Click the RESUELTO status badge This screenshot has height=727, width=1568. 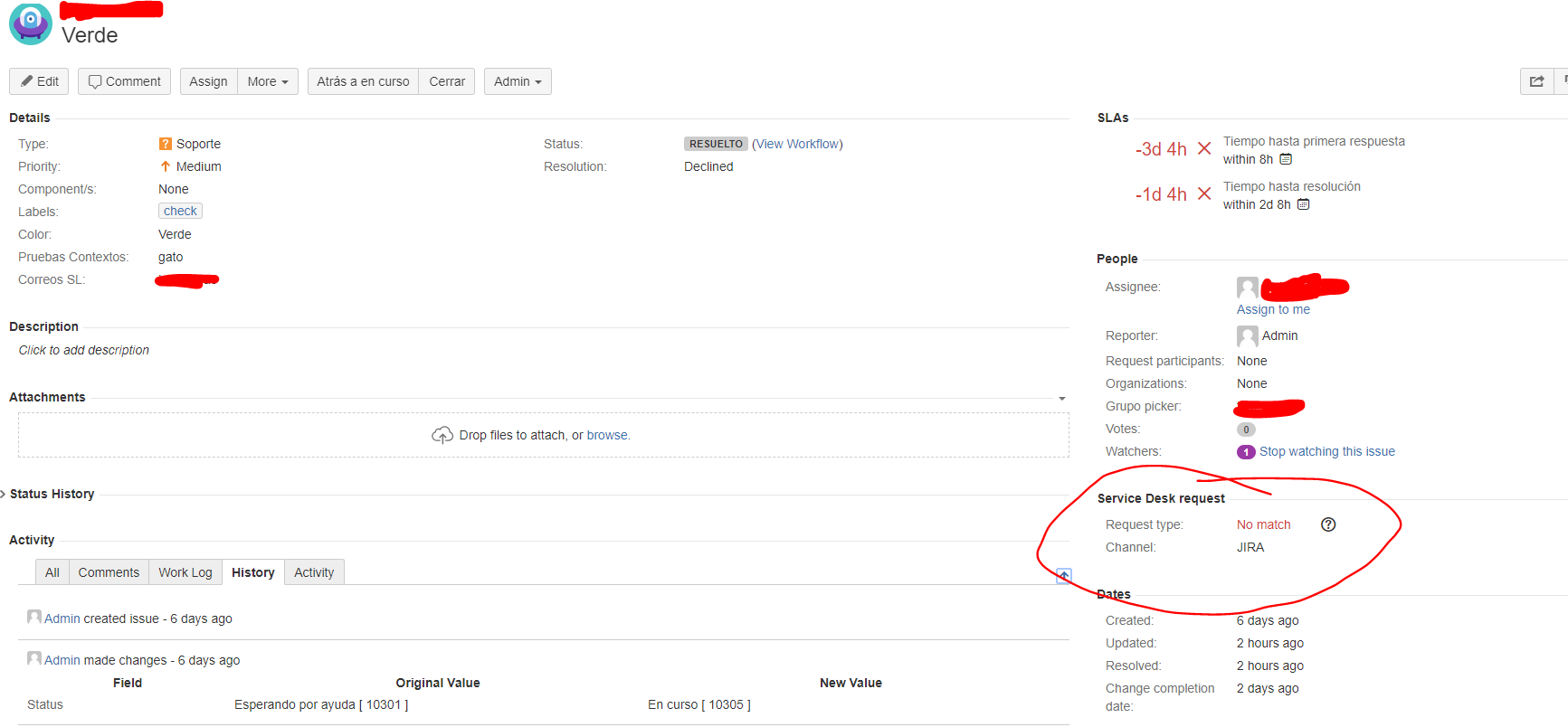click(x=716, y=144)
